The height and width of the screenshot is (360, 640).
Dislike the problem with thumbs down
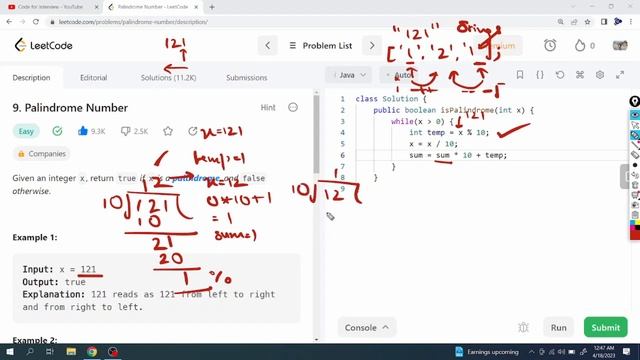pyautogui.click(x=125, y=131)
